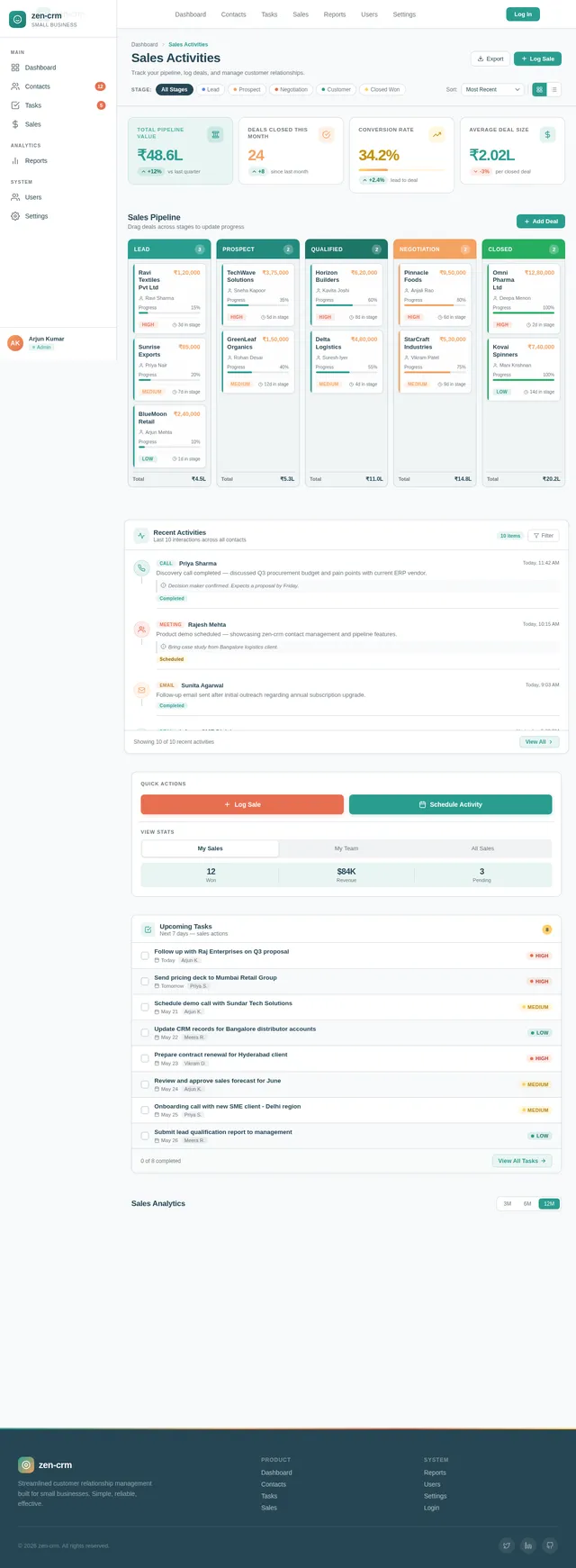
Task: Open Tasks in the sidebar
Action: 58,105
